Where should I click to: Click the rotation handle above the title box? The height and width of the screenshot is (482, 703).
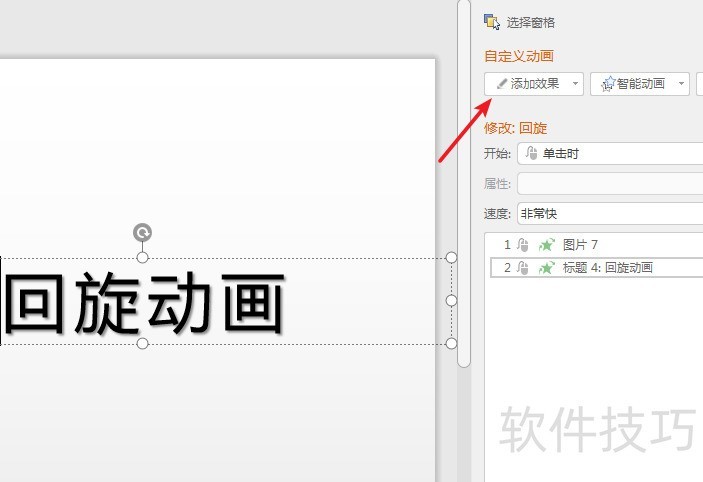pos(143,233)
